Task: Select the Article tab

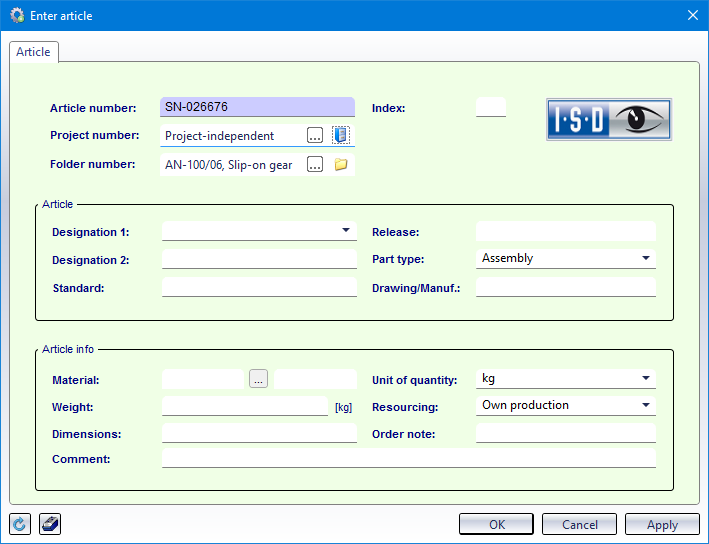Action: pos(33,52)
